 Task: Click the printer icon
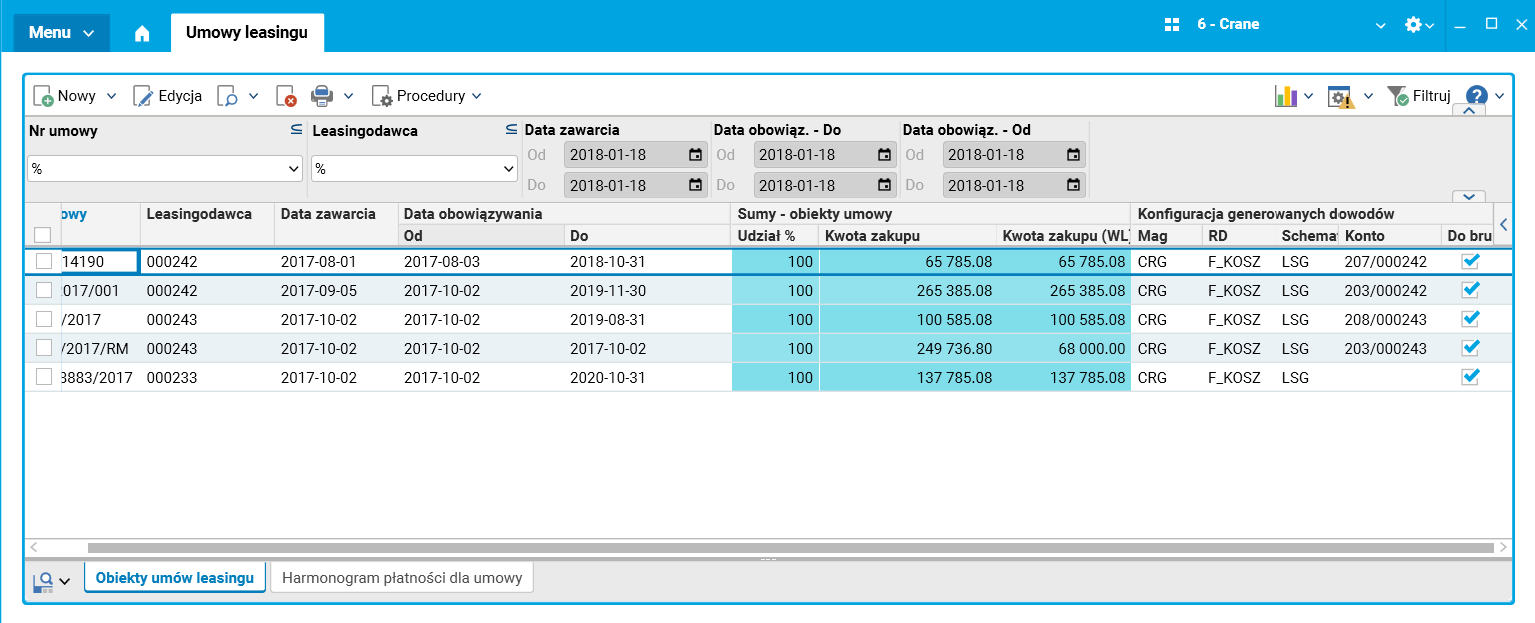tap(321, 96)
